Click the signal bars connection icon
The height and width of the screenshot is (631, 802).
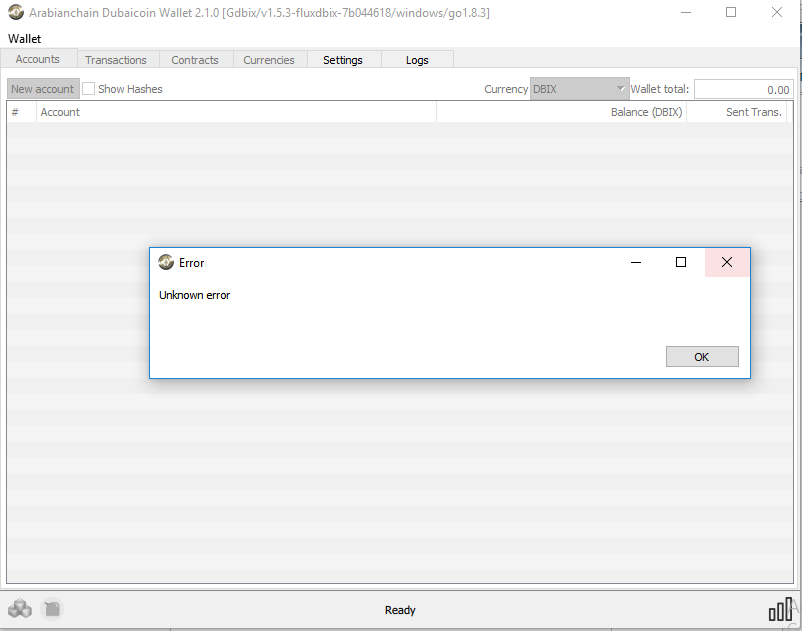click(x=780, y=610)
